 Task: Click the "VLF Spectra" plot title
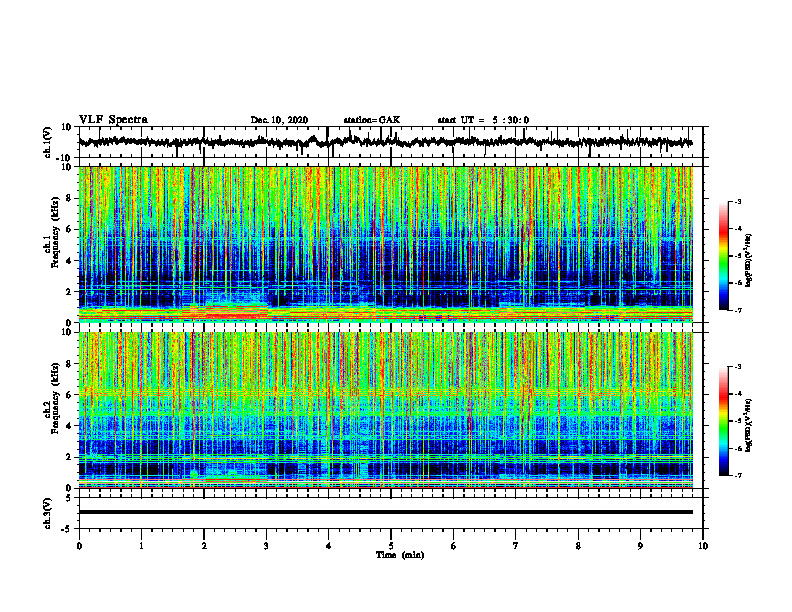coord(113,120)
